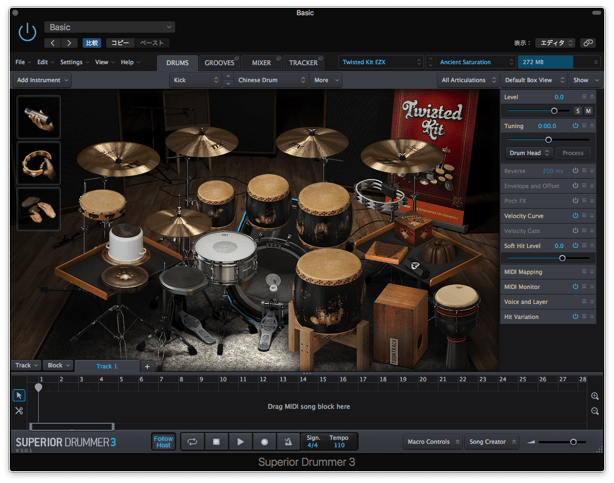The image size is (614, 483).
Task: Zoom in on the timeline
Action: click(x=595, y=396)
